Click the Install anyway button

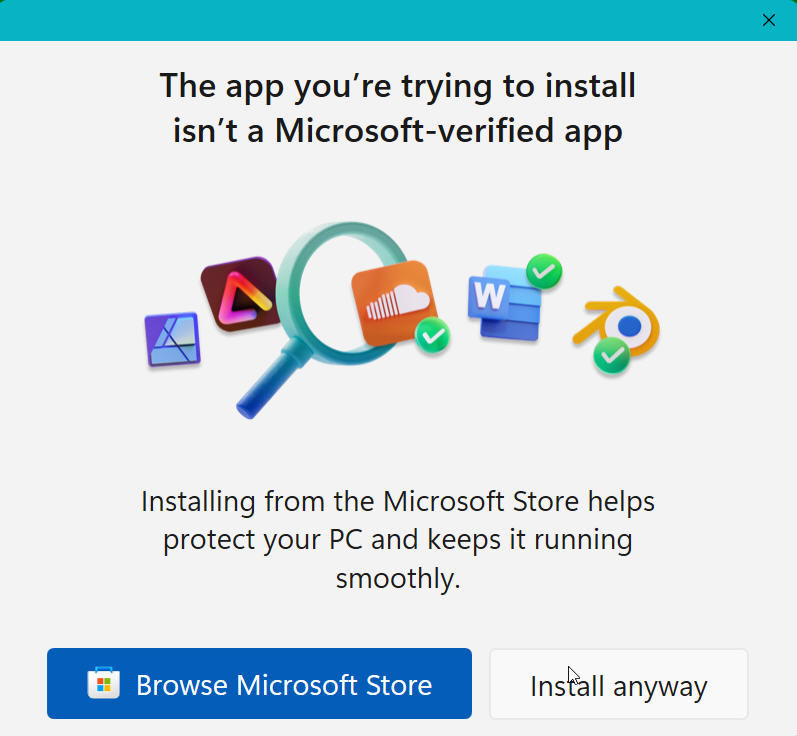pos(619,684)
